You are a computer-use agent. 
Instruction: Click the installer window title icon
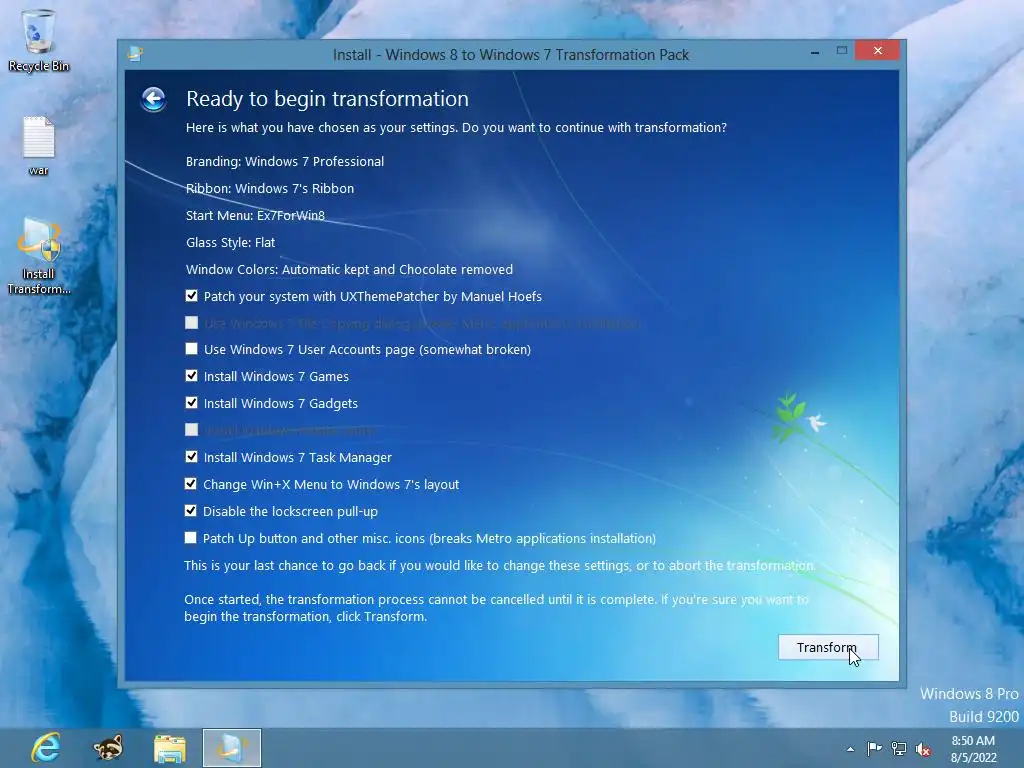[x=135, y=54]
